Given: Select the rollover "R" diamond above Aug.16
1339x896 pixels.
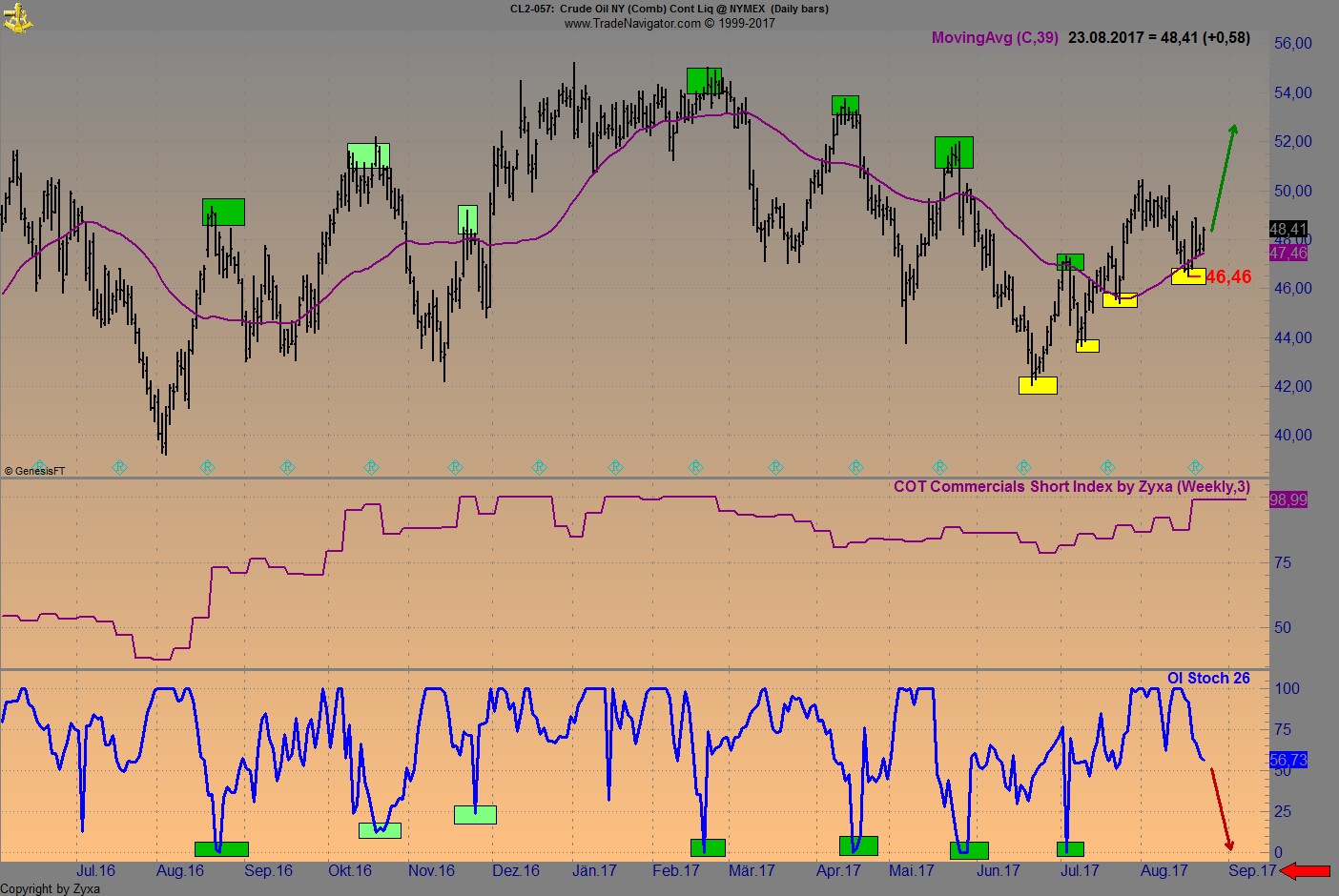Looking at the screenshot, I should (x=207, y=467).
